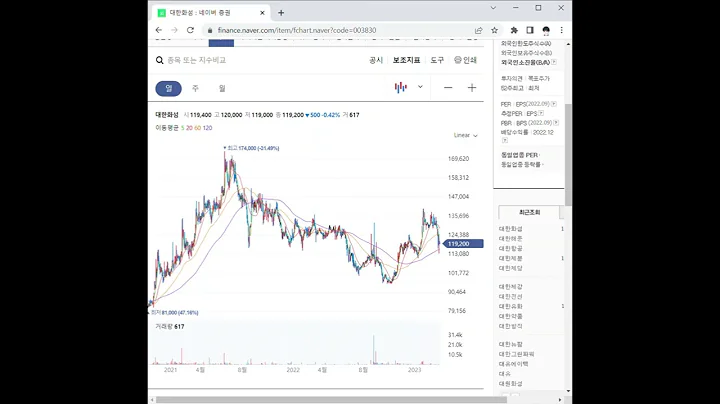Click the page vertical scrollbar thumb
The image size is (720, 404).
pyautogui.click(x=568, y=155)
